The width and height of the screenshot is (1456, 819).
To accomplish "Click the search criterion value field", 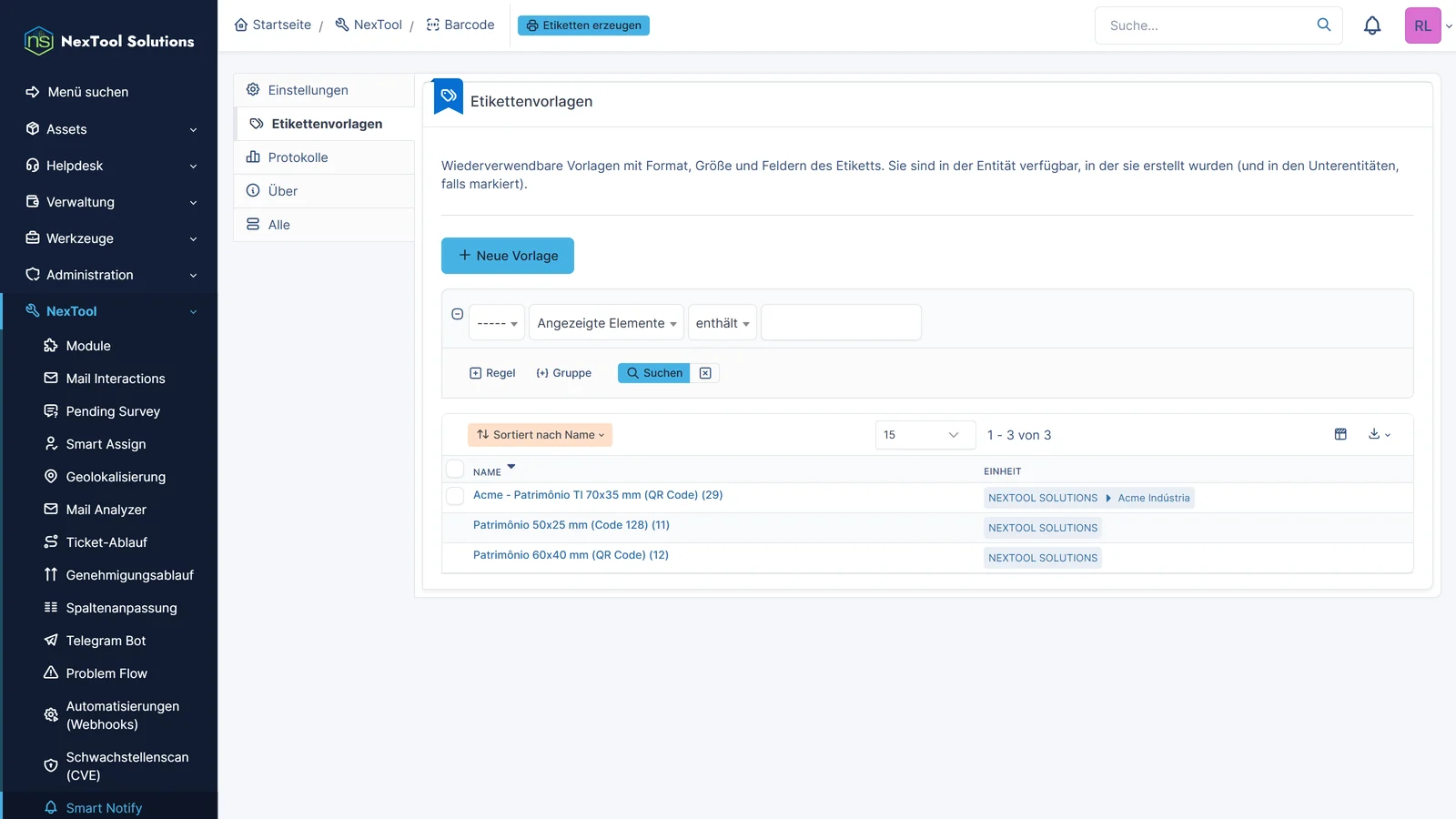I will point(841,322).
